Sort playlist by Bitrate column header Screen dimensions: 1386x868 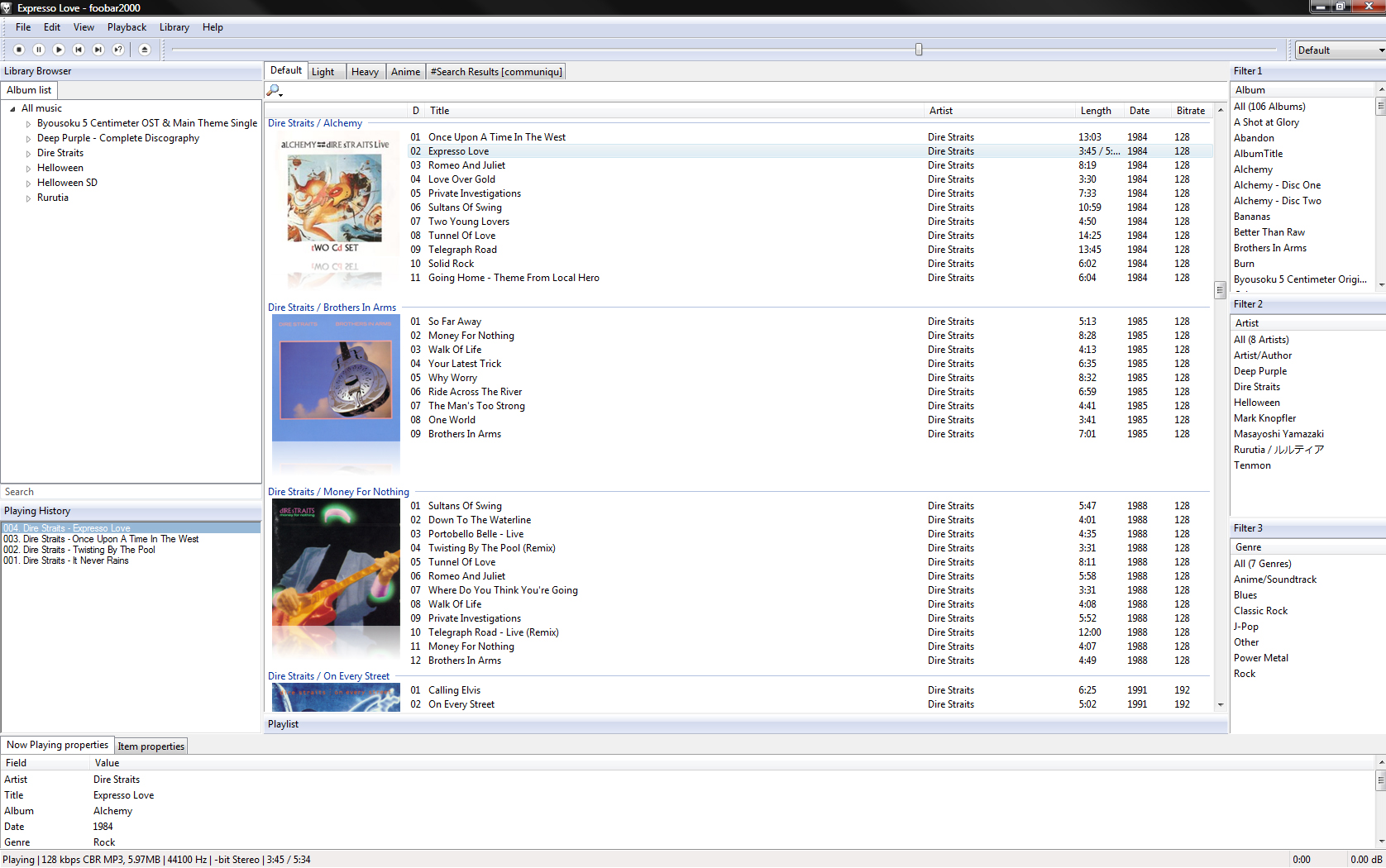point(1190,111)
